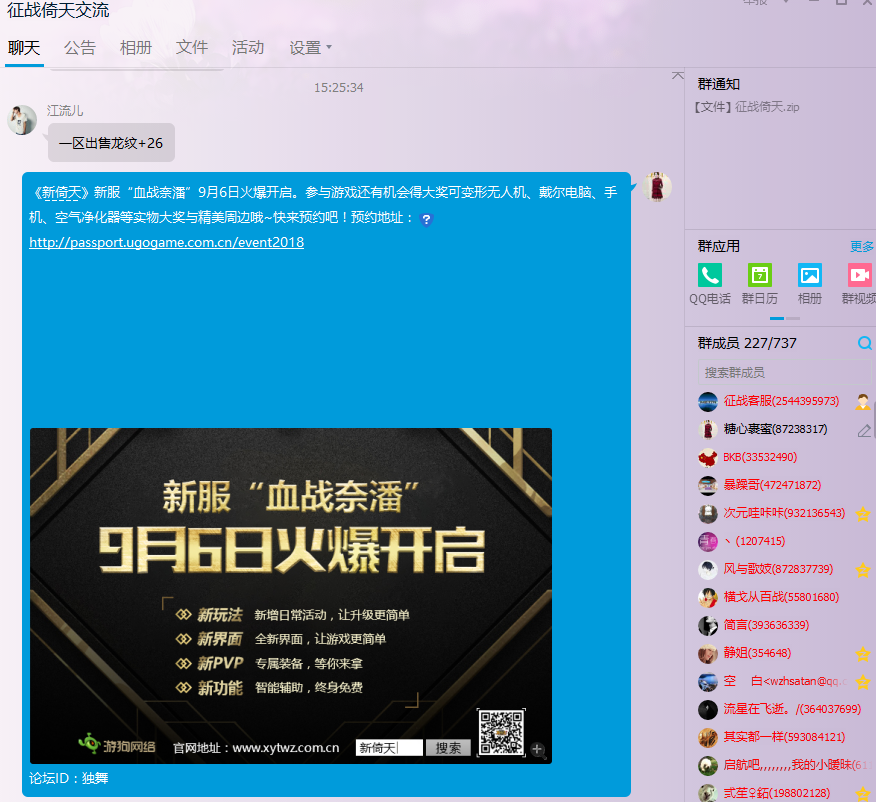Select member 风与歌妓(872837739) by name
876x802 pixels.
[x=778, y=569]
